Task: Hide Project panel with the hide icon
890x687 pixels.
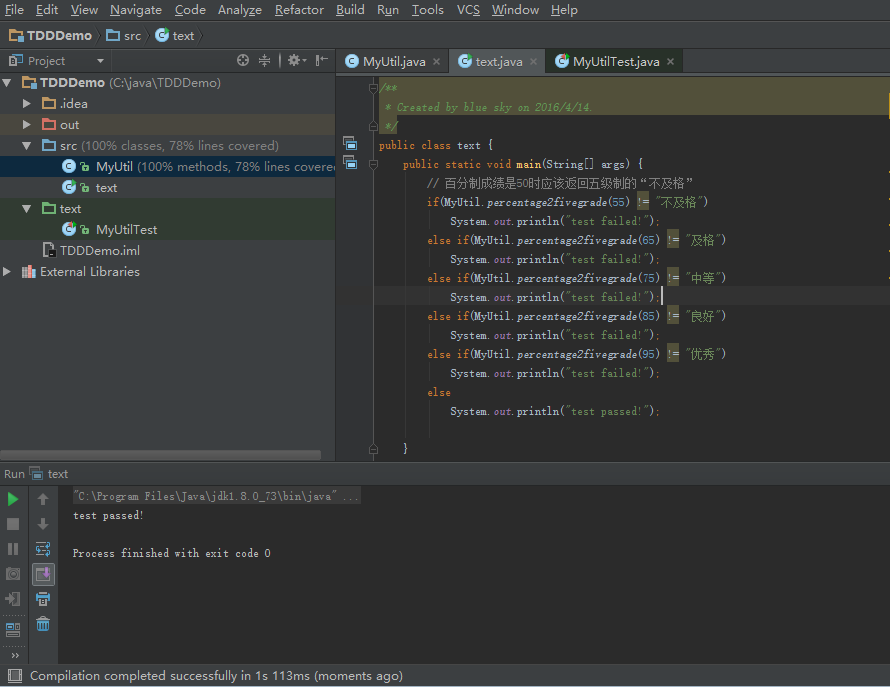Action: tap(322, 60)
